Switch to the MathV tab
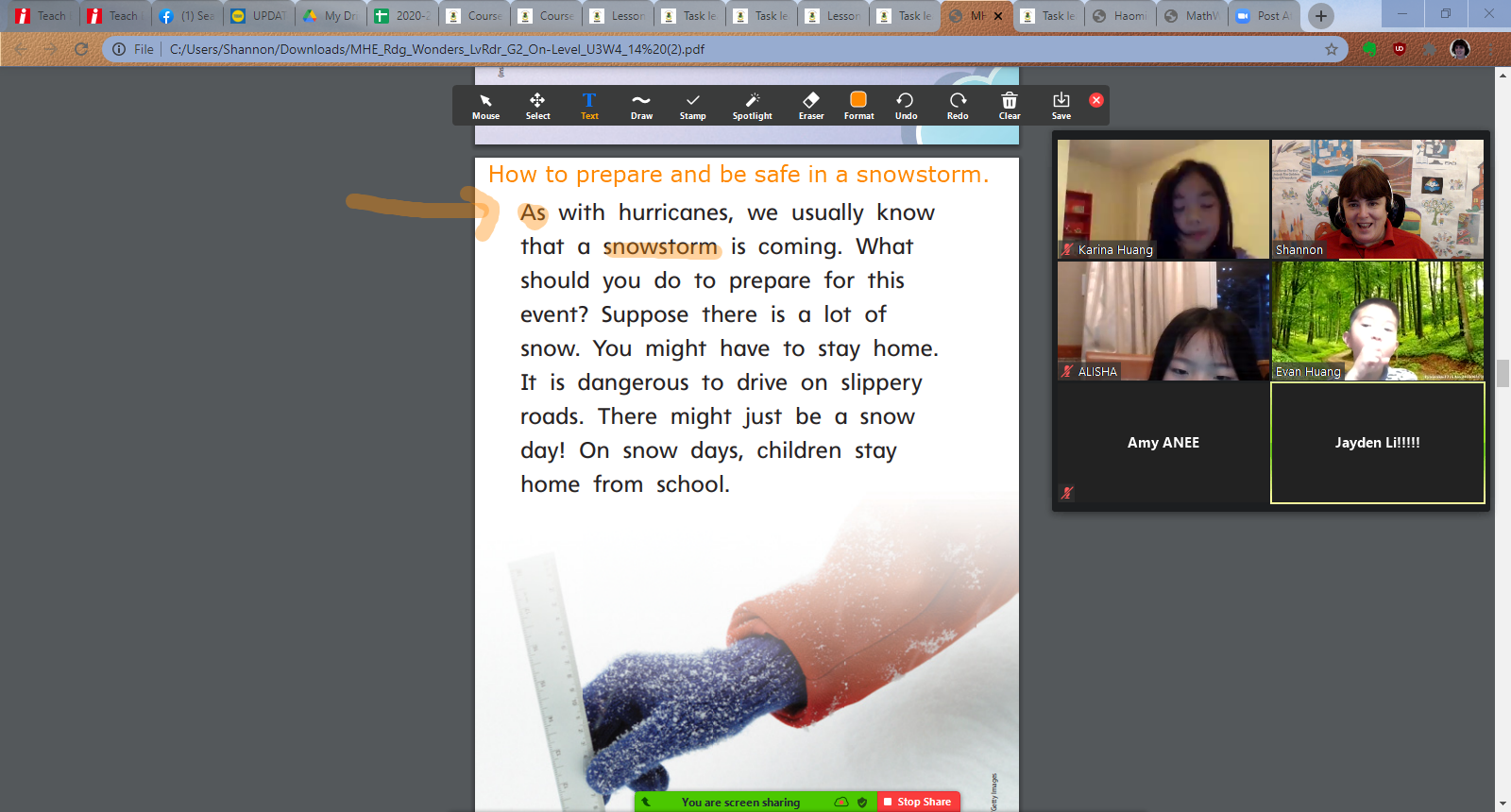1511x812 pixels. [x=1192, y=15]
